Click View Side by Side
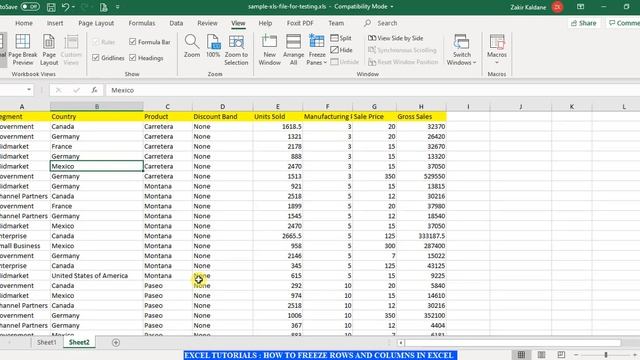 tap(396, 38)
